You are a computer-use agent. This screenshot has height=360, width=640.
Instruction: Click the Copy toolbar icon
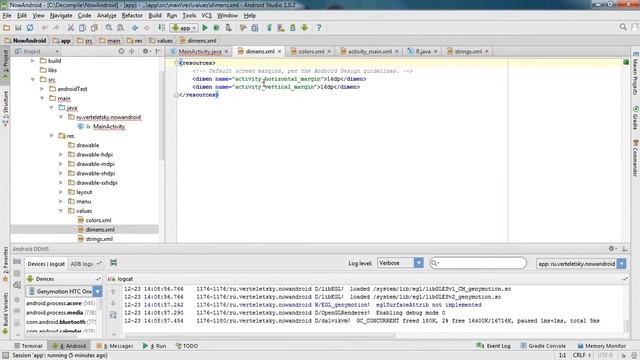(82, 28)
